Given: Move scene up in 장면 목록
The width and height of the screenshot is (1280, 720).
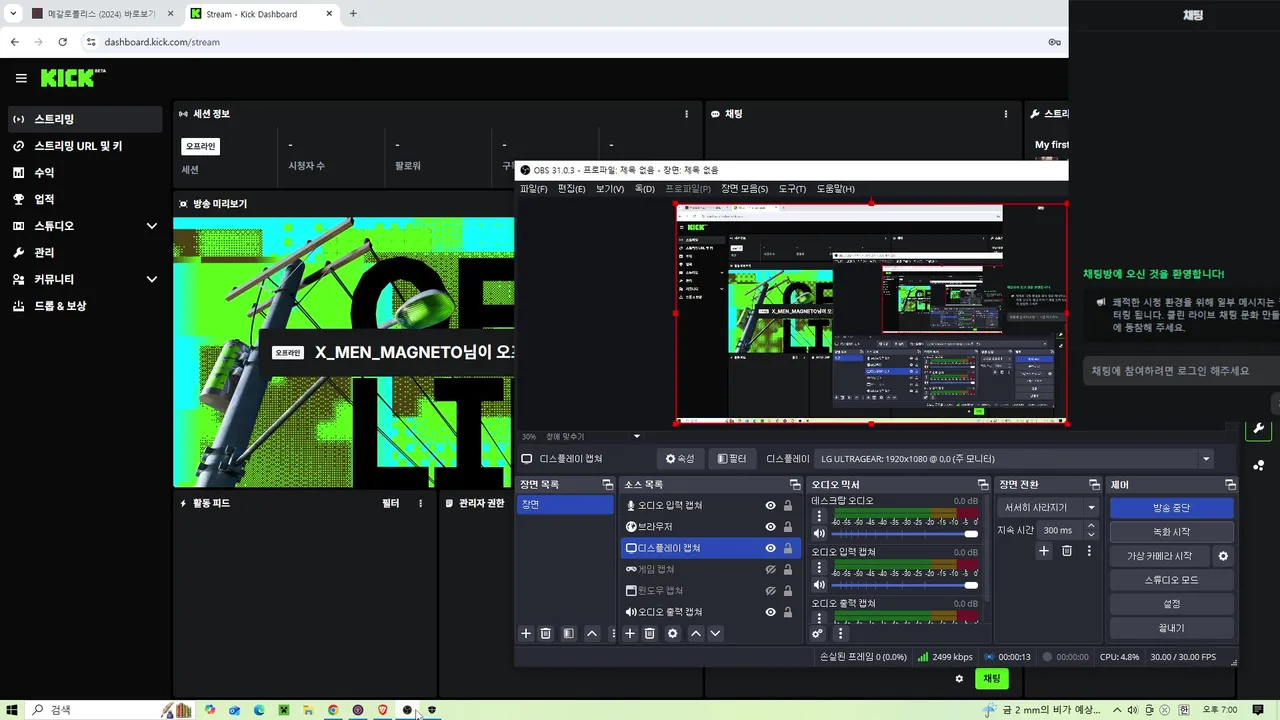Looking at the screenshot, I should pyautogui.click(x=592, y=633).
